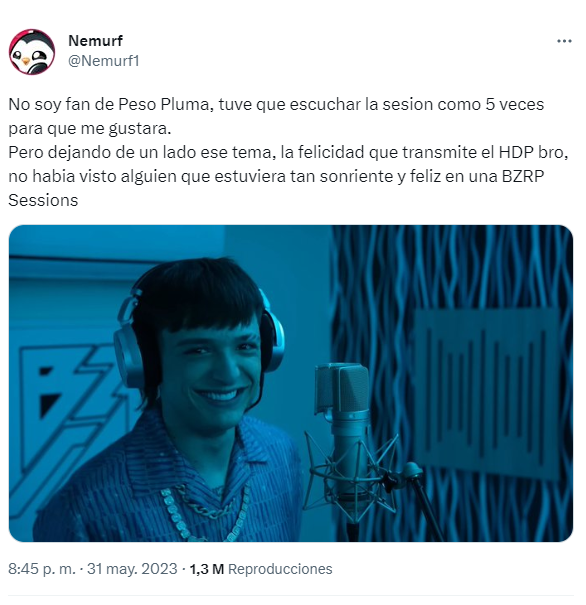Click the 8:45 p. m. timestamp

[42, 569]
